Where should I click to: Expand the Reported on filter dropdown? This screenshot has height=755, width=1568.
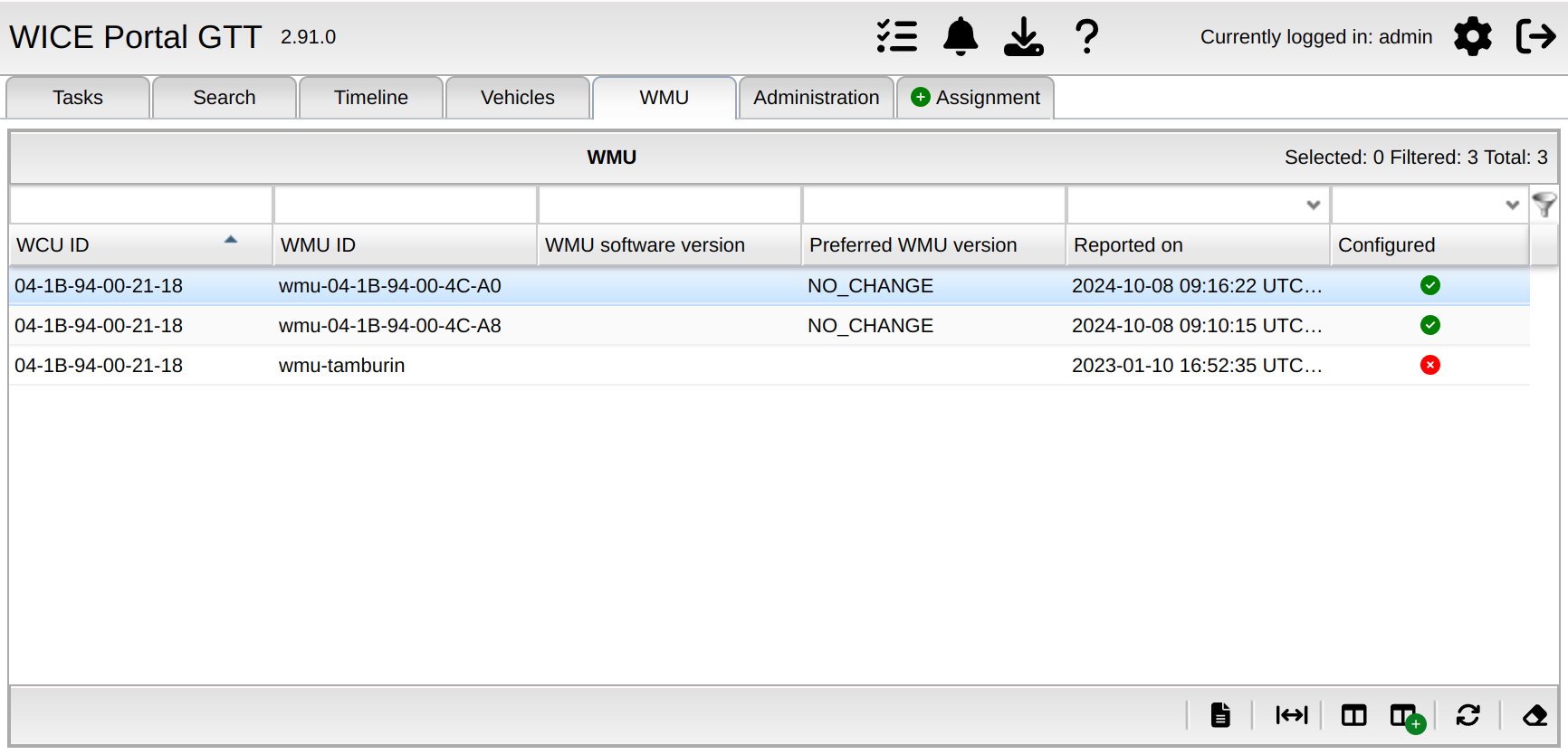point(1313,205)
